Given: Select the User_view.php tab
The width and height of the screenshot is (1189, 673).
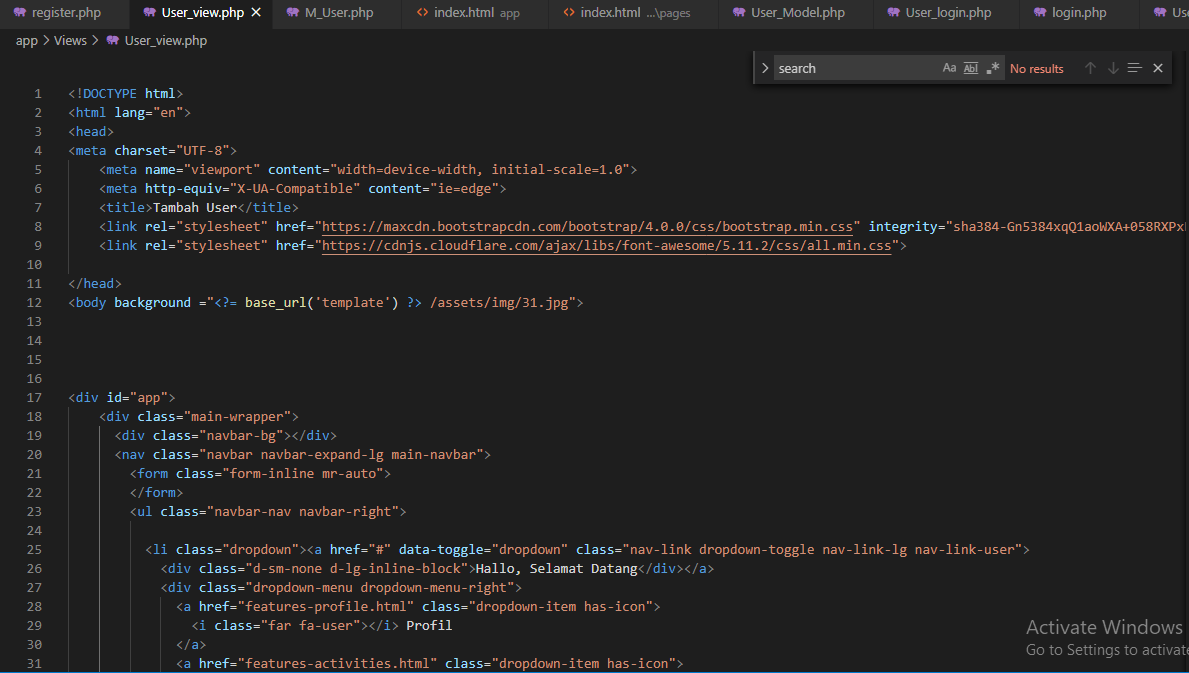Looking at the screenshot, I should [x=202, y=13].
